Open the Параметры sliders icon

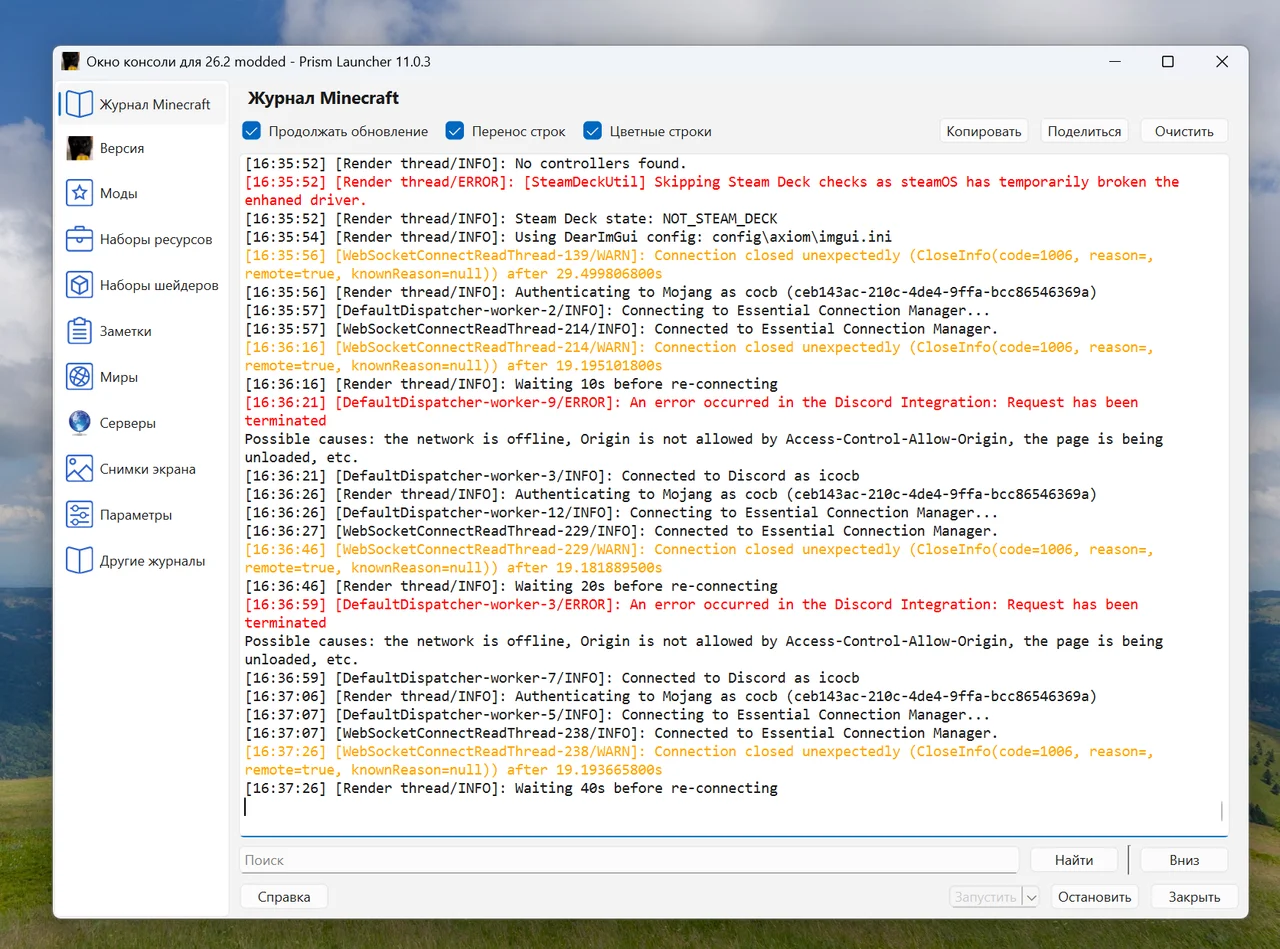click(x=79, y=515)
